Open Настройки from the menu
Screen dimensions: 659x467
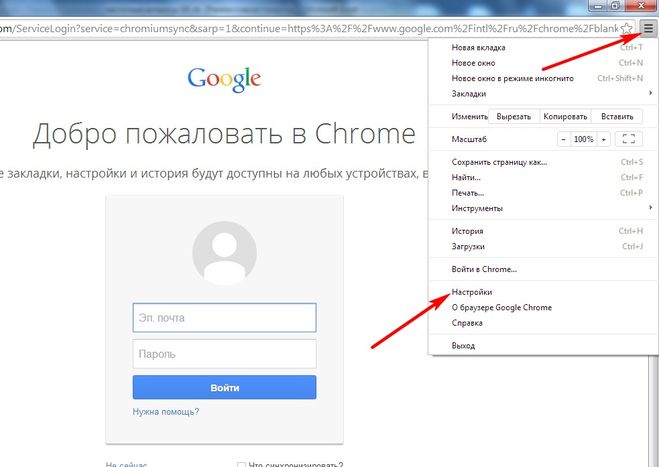(x=543, y=292)
